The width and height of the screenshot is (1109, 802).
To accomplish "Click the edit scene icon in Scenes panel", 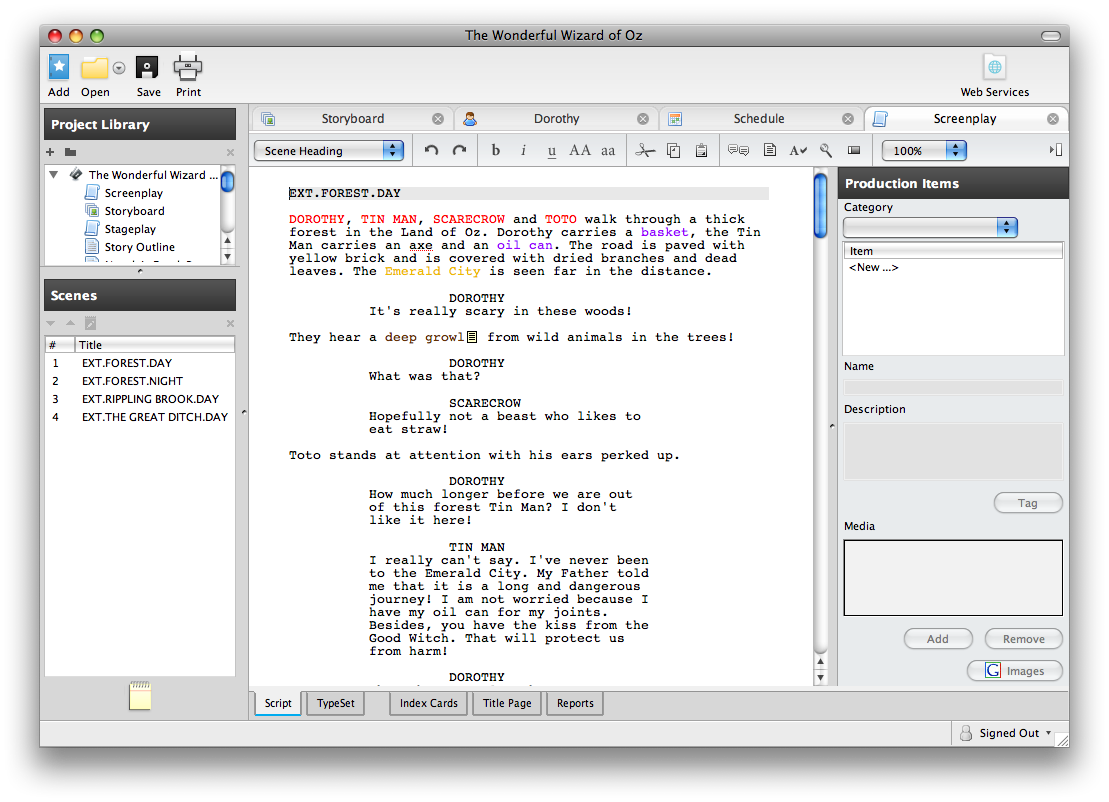I will 91,323.
